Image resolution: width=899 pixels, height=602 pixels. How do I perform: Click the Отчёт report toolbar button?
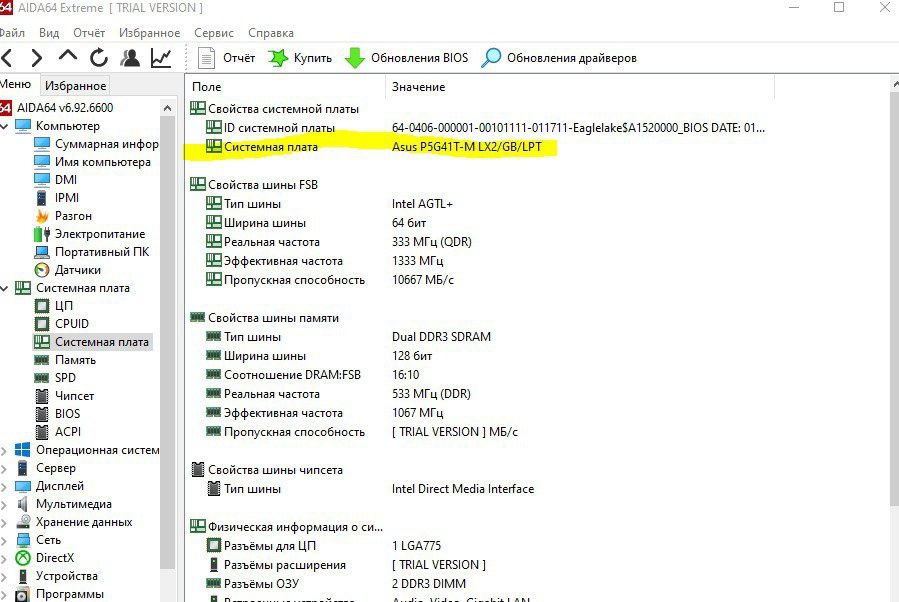pyautogui.click(x=226, y=58)
